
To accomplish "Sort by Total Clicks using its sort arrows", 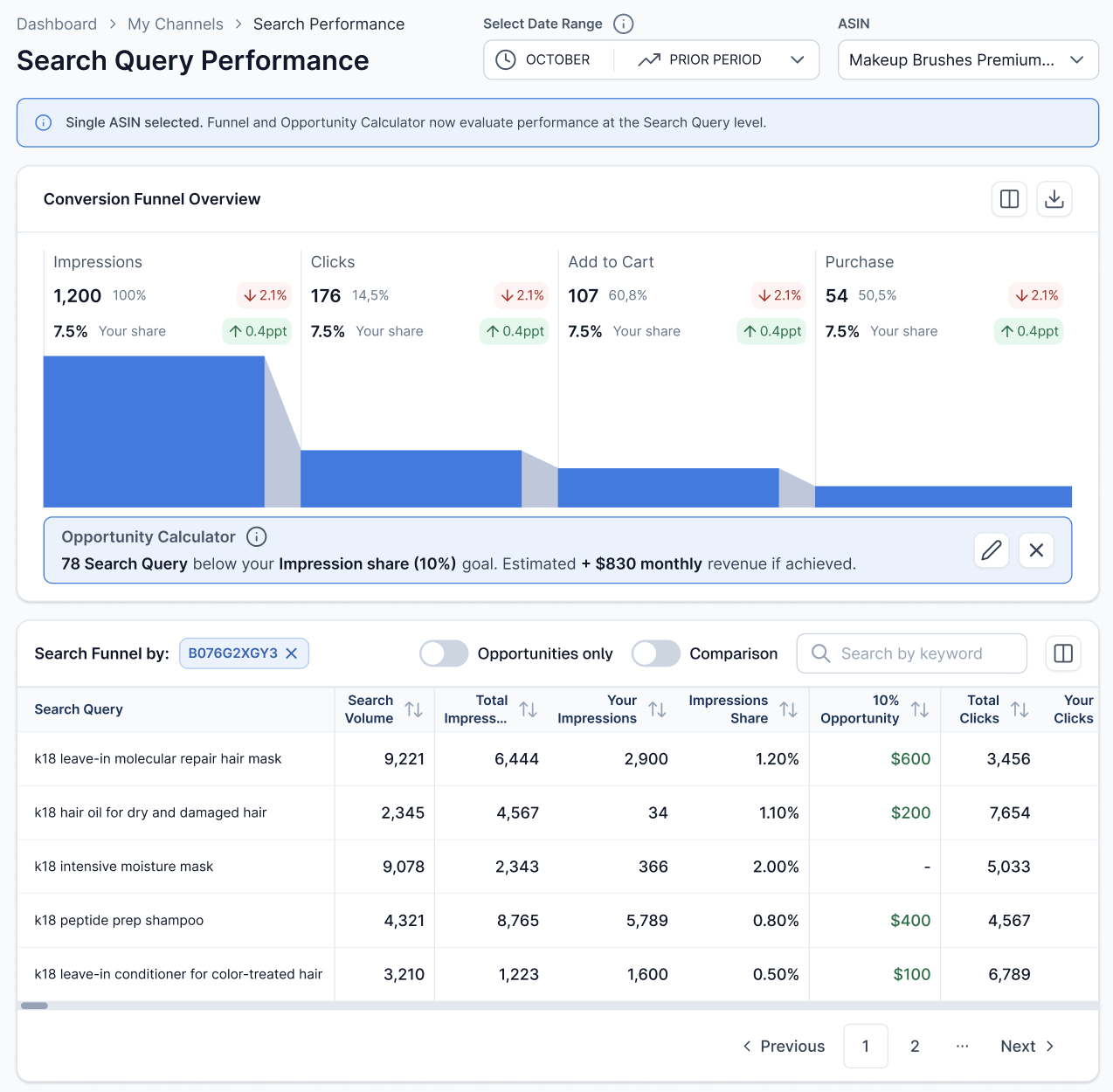I will pyautogui.click(x=1020, y=709).
